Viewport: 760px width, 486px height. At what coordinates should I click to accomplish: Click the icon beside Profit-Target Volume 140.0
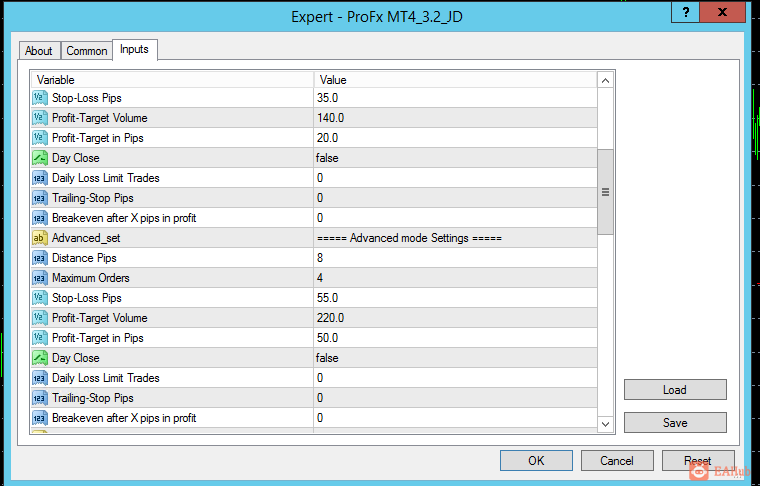pyautogui.click(x=40, y=118)
